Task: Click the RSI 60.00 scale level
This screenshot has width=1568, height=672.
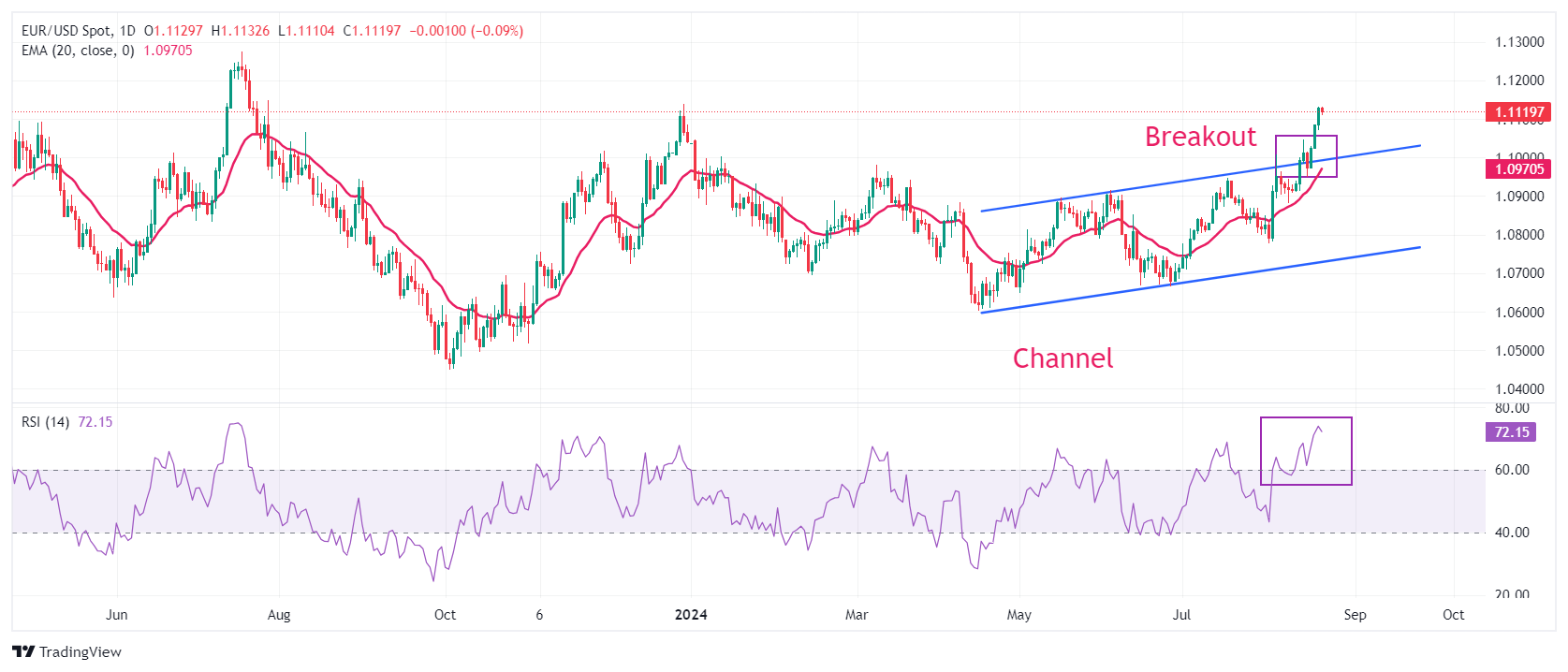Action: 1512,470
